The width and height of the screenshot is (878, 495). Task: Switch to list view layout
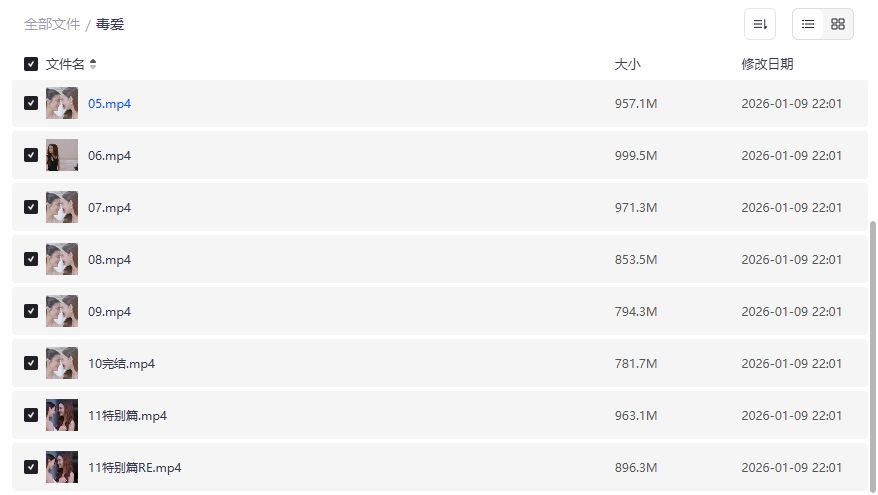click(808, 24)
